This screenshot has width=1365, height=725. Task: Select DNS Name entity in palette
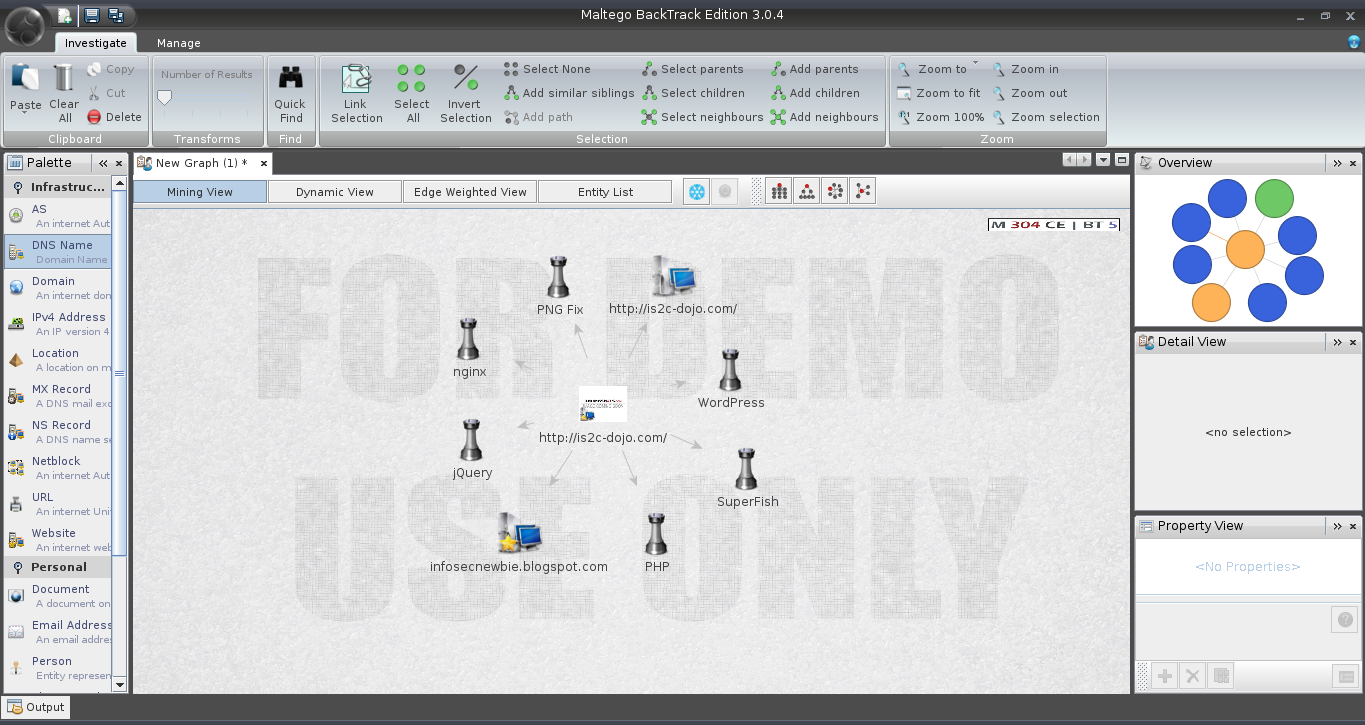59,251
